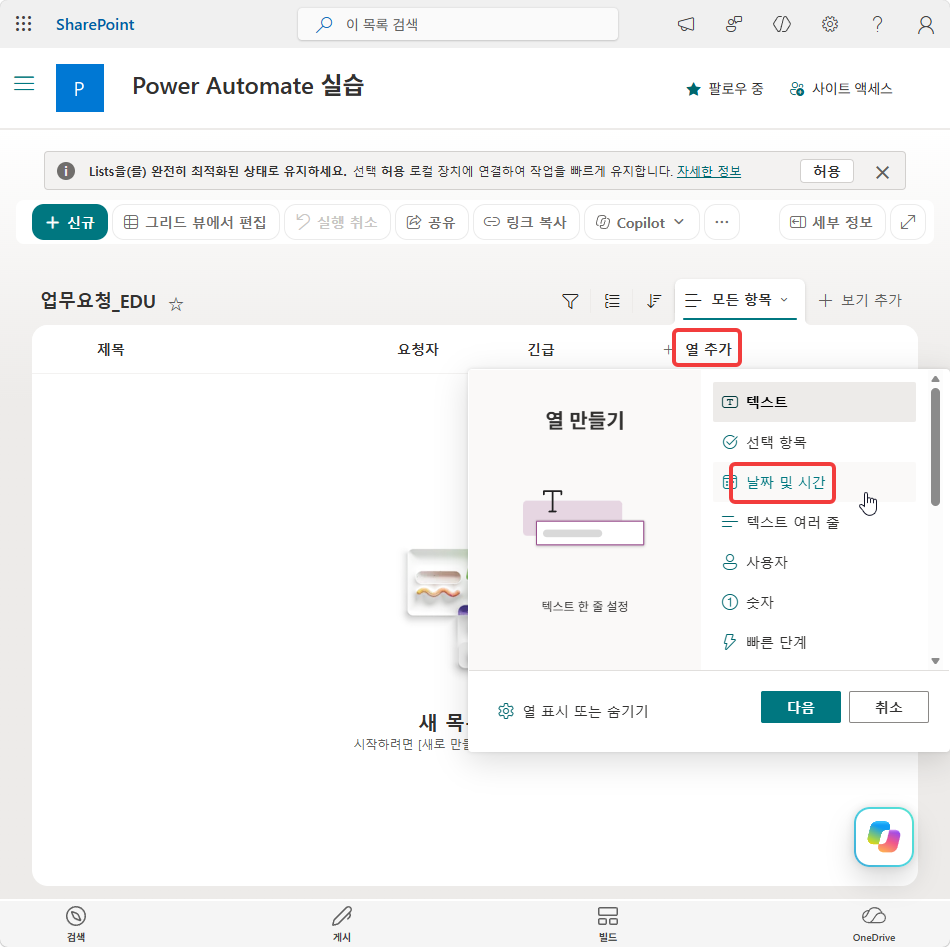Click the SharePoint home link
Viewport: 950px width, 947px height.
(95, 24)
